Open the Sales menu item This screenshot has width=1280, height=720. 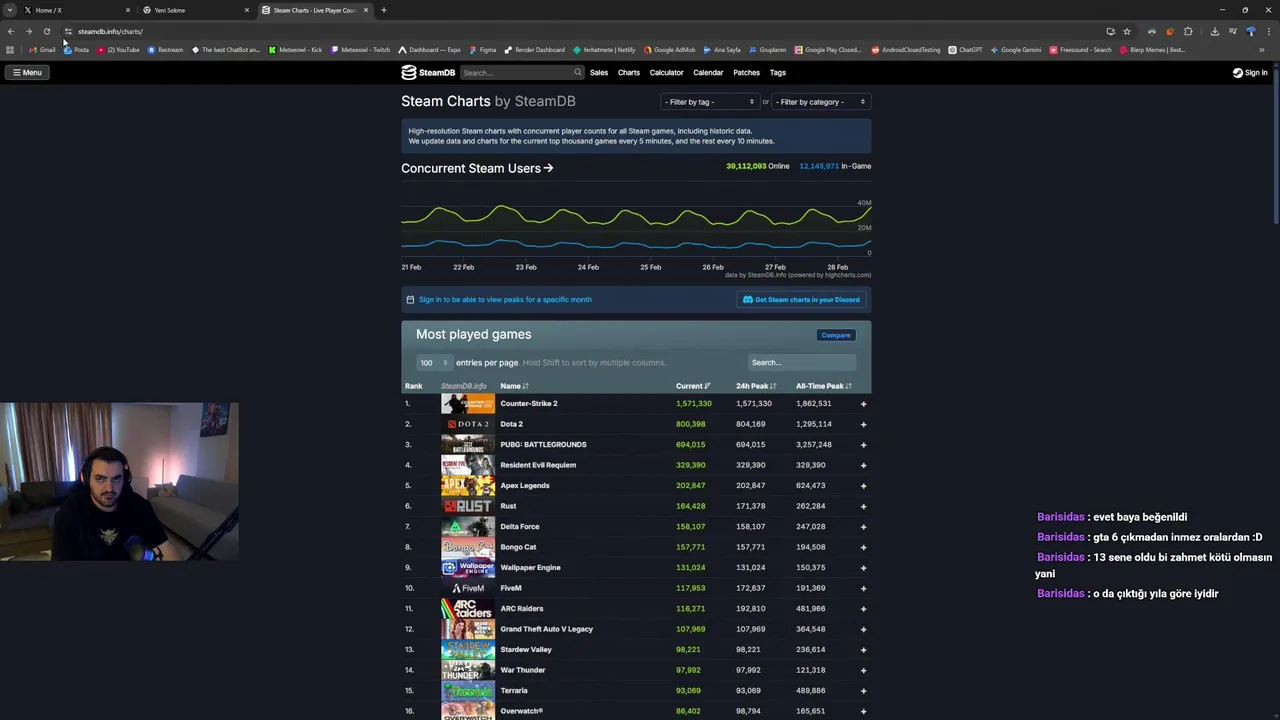click(599, 72)
